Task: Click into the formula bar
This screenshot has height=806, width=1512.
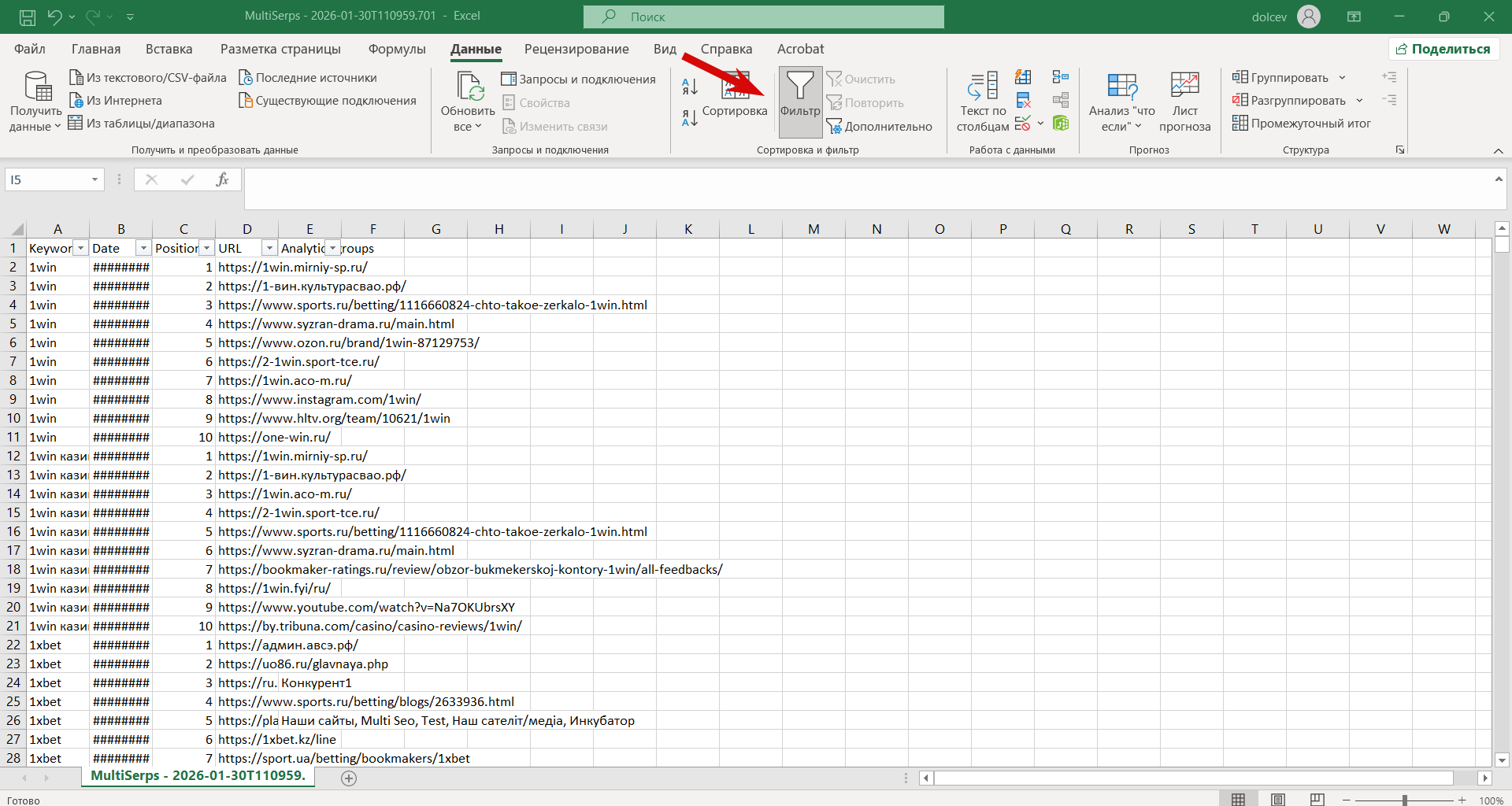Action: pyautogui.click(x=868, y=189)
